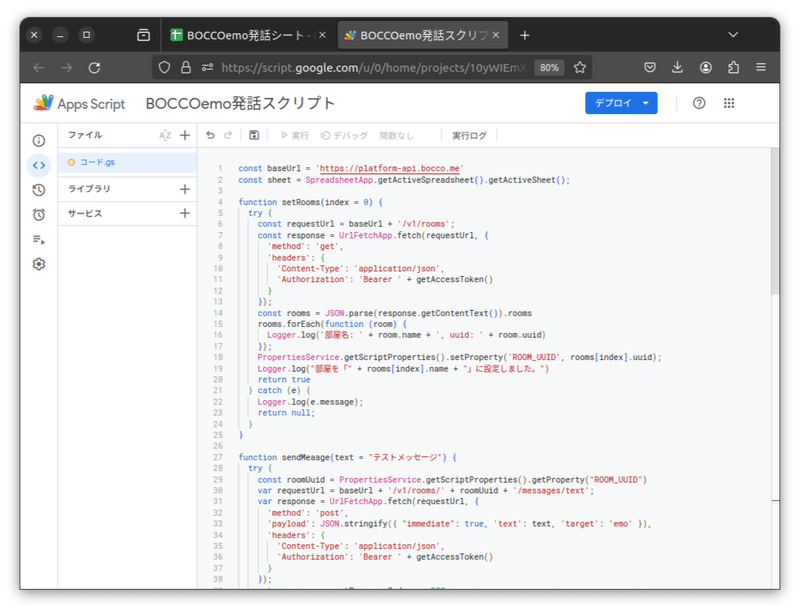The width and height of the screenshot is (800, 612).
Task: Open Apps Script help icon
Action: [699, 103]
